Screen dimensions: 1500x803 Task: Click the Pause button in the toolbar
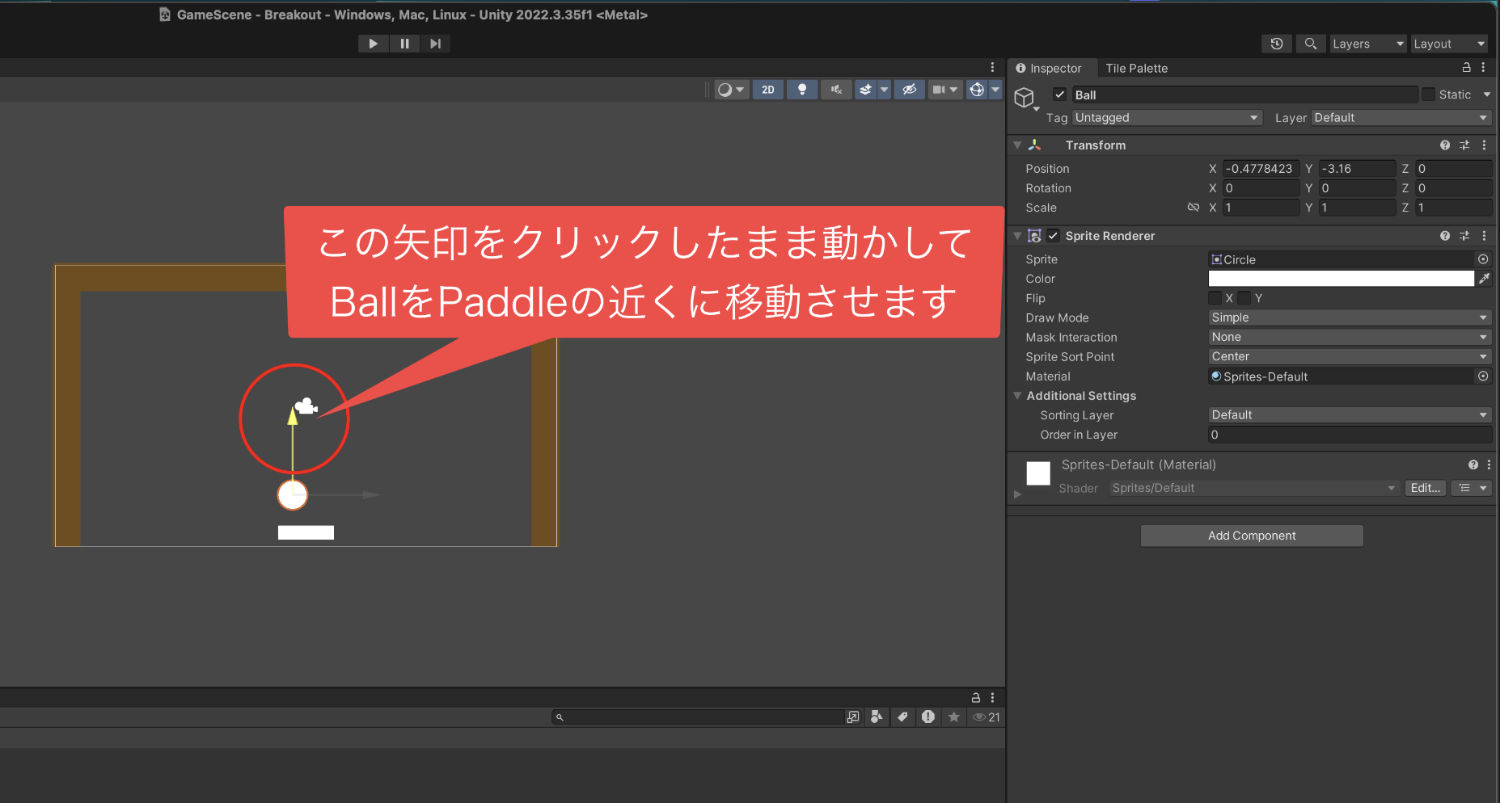pos(404,44)
